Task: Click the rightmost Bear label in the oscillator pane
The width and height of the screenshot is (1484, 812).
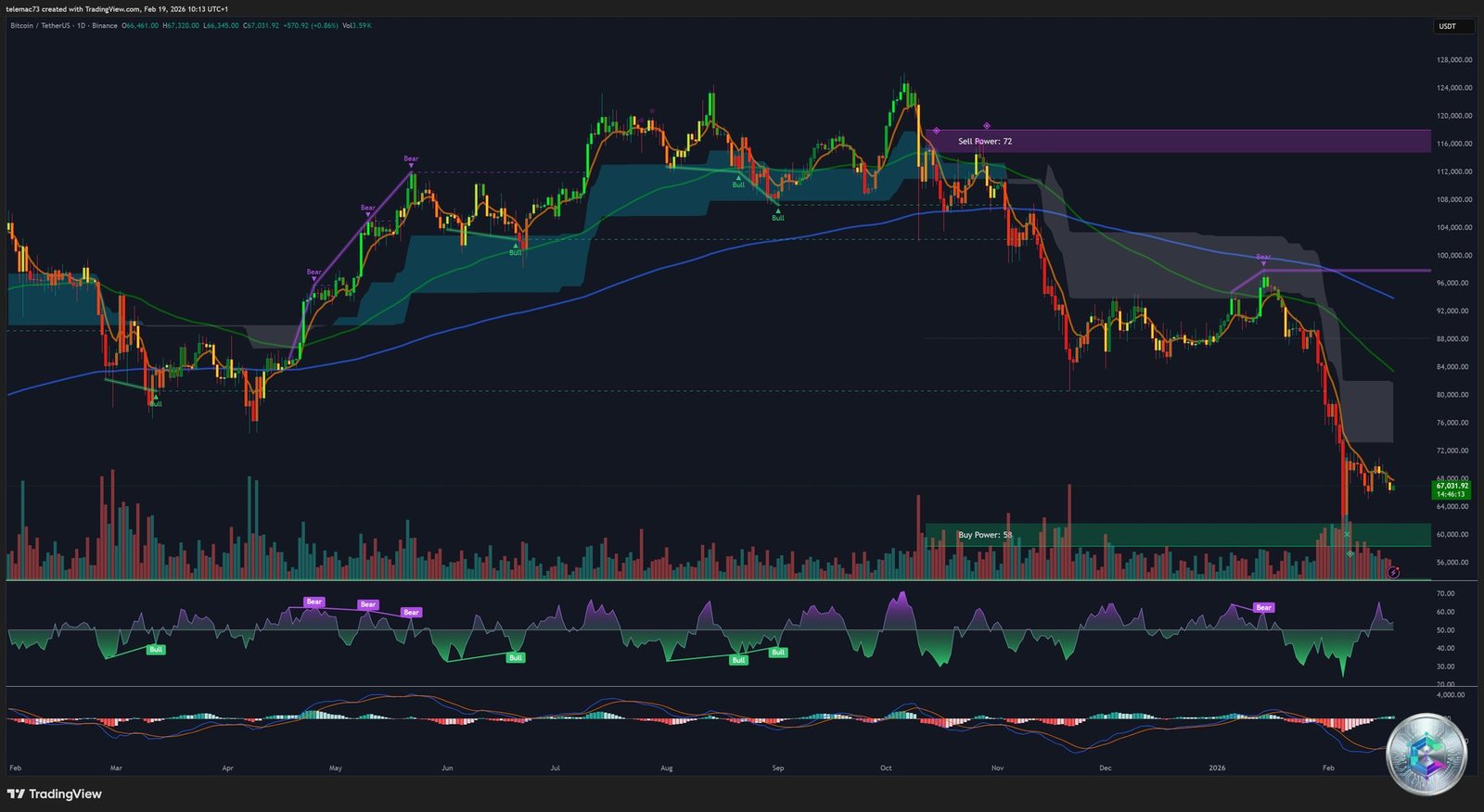Action: point(1263,608)
